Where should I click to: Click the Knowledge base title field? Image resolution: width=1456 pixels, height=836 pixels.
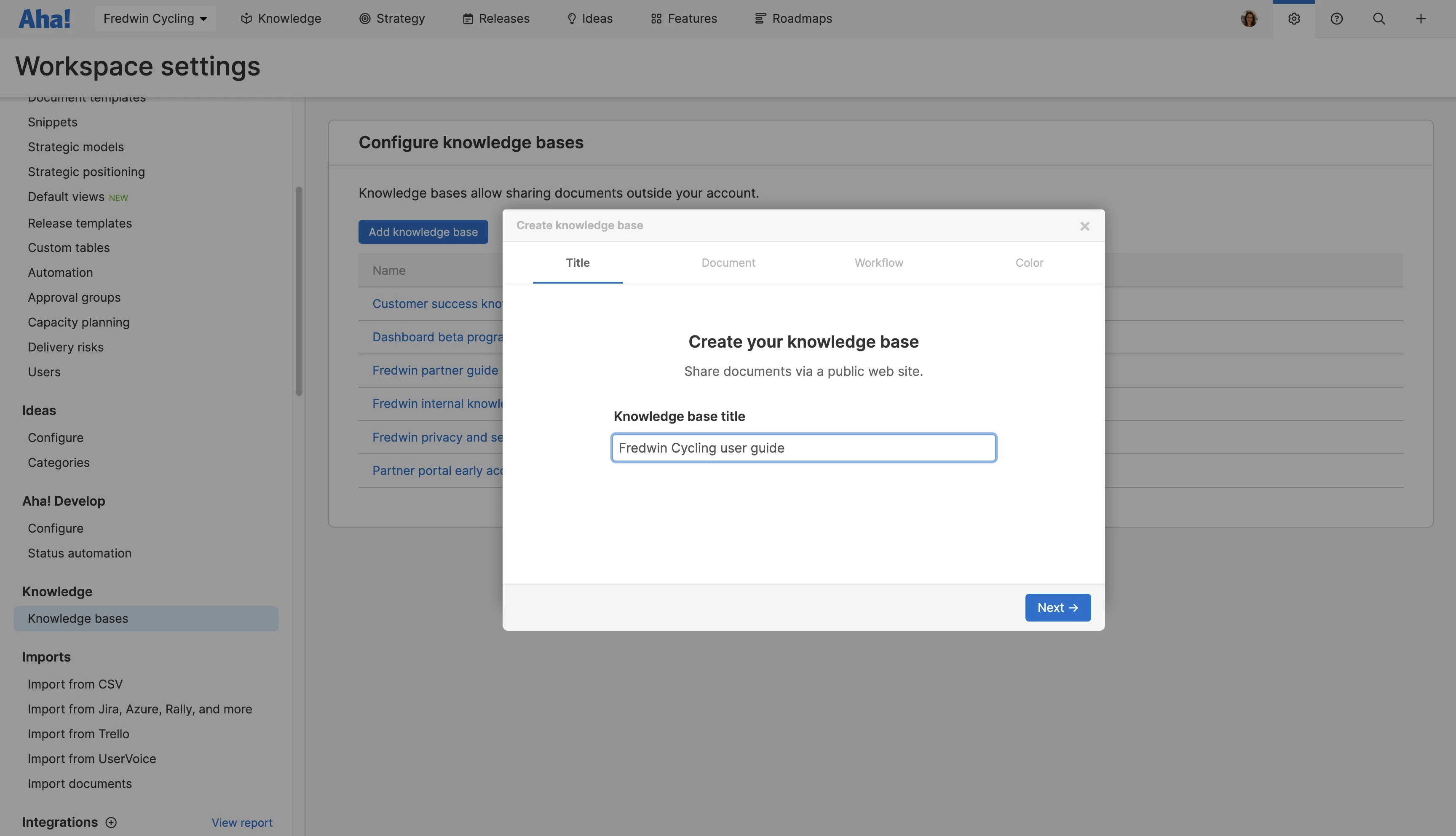(x=803, y=448)
